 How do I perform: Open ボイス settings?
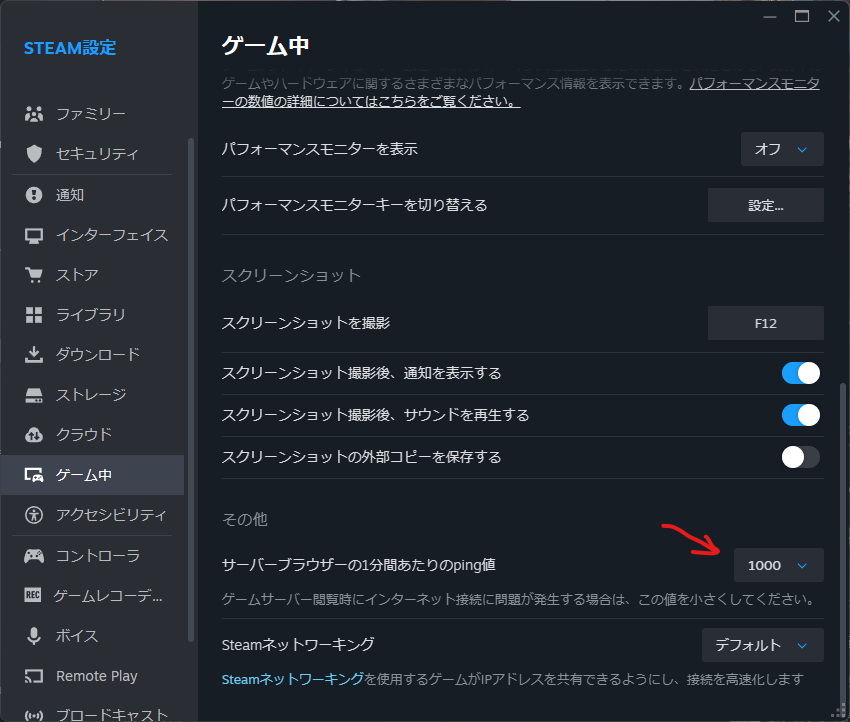pyautogui.click(x=92, y=636)
